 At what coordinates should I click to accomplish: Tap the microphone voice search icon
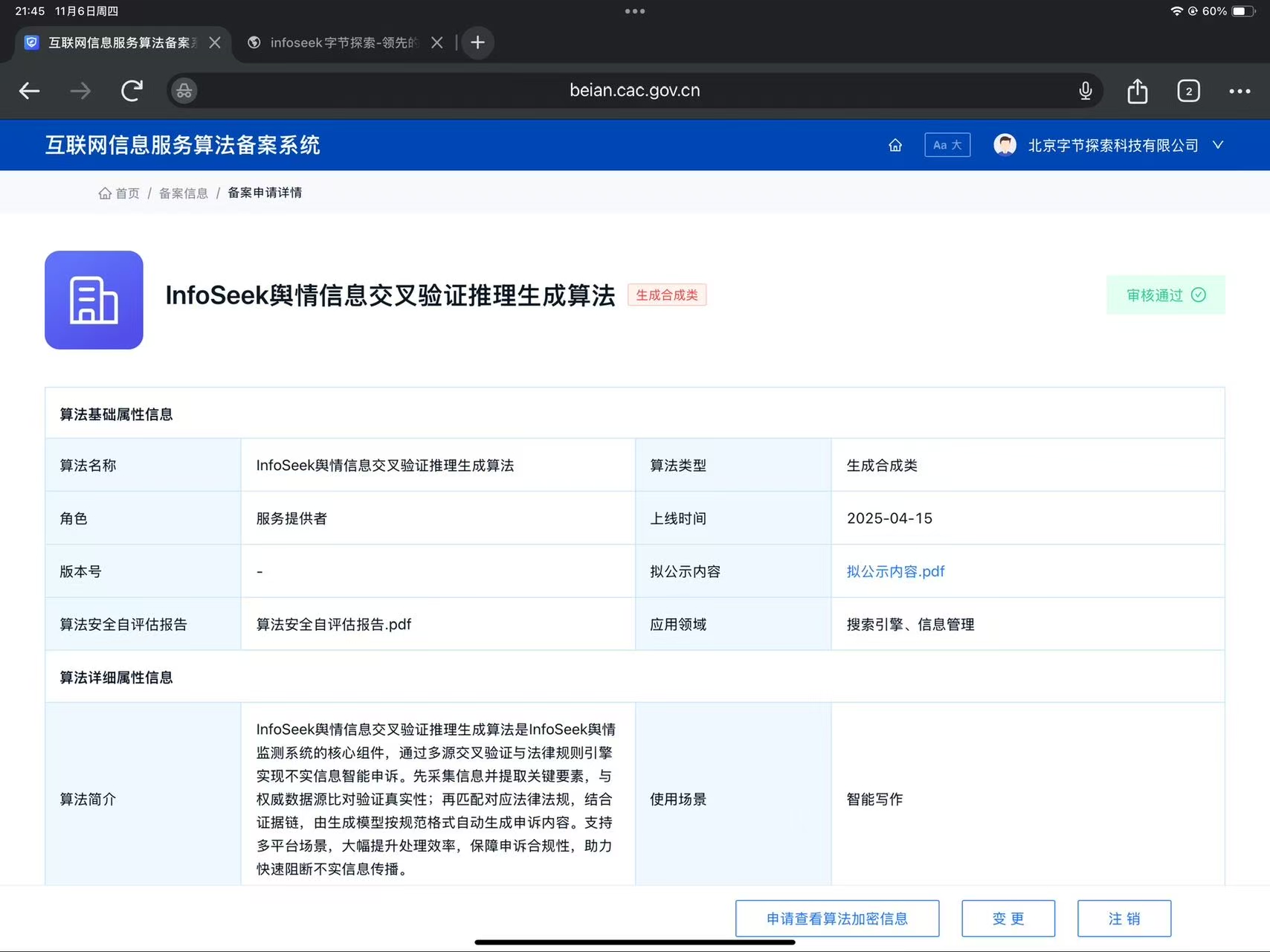(x=1086, y=91)
